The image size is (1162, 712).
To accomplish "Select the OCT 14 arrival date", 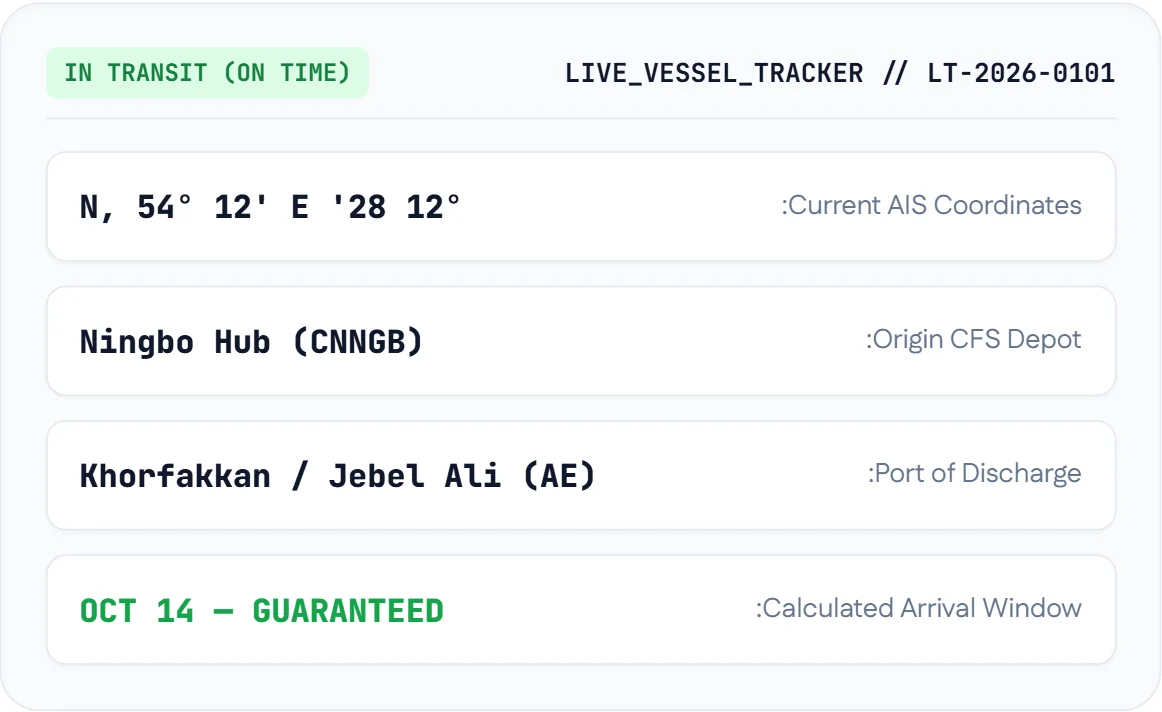I will tap(137, 611).
